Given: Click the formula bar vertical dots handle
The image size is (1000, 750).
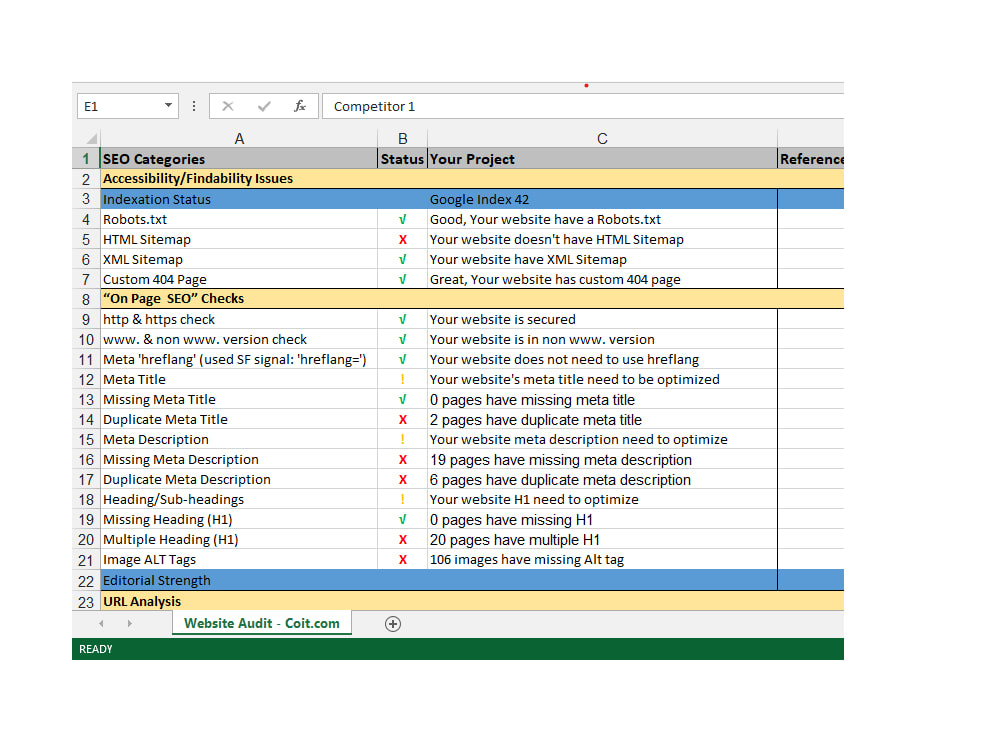Looking at the screenshot, I should (x=194, y=106).
